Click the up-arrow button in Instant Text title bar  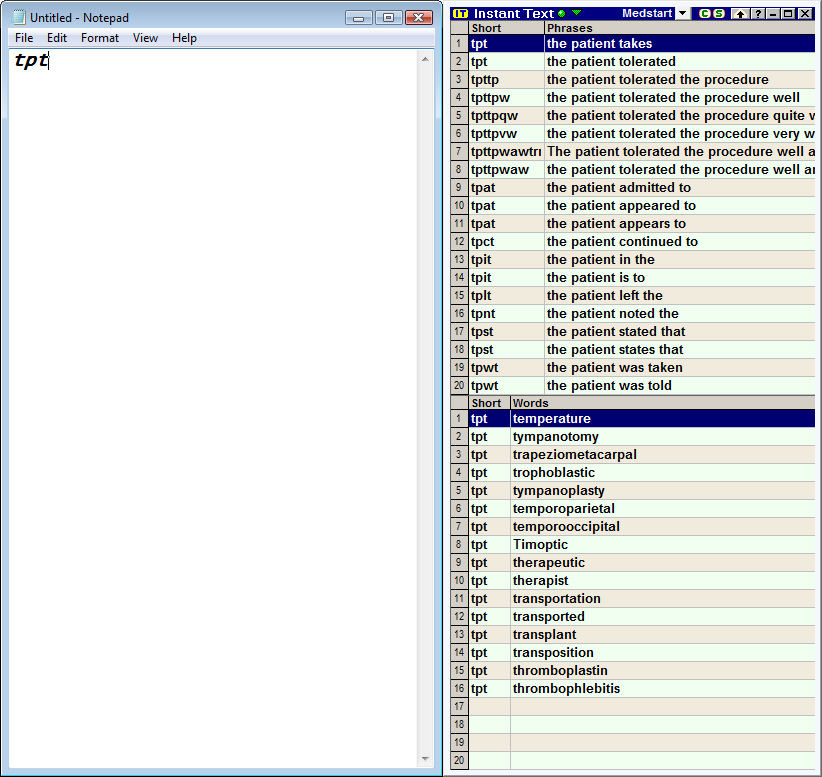pos(740,14)
